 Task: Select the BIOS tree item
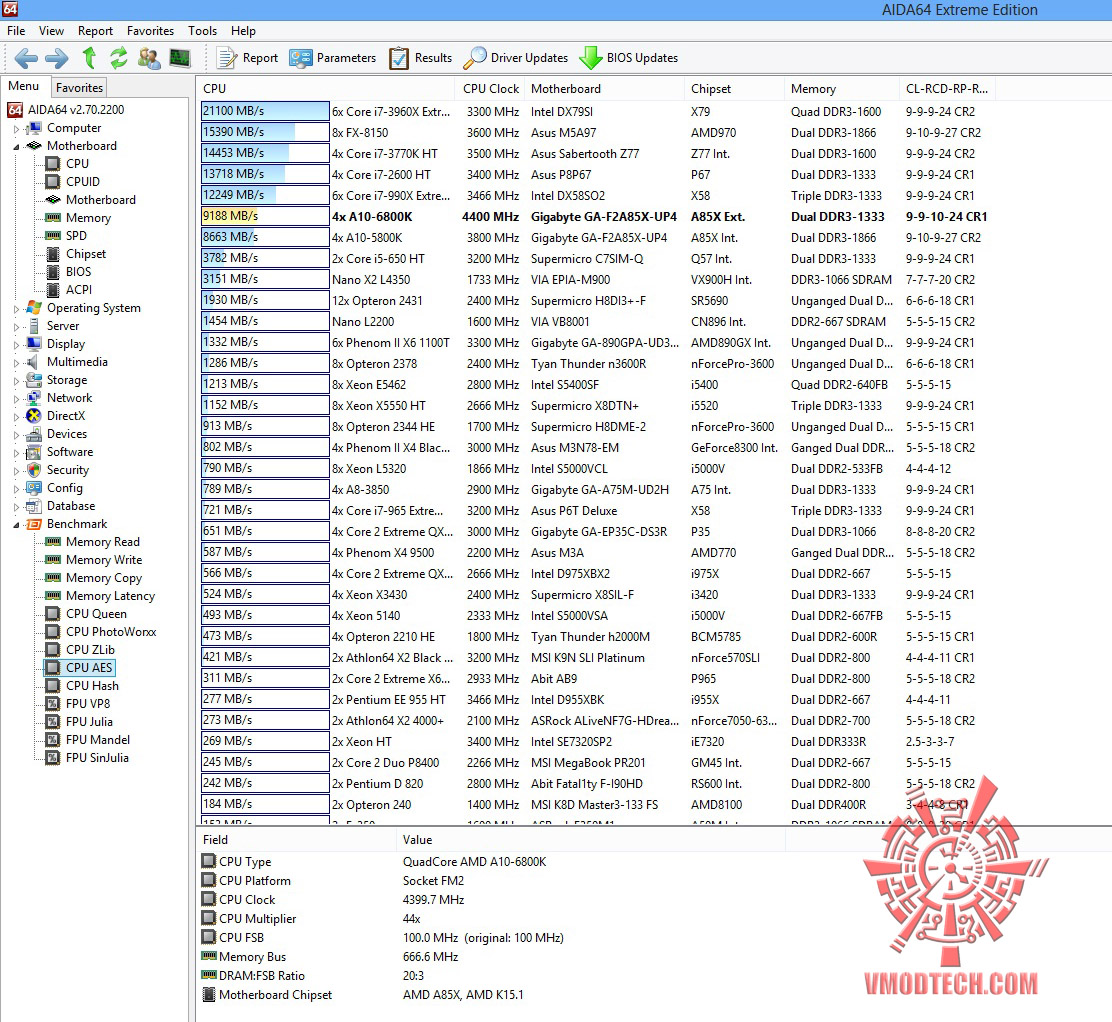coord(78,272)
